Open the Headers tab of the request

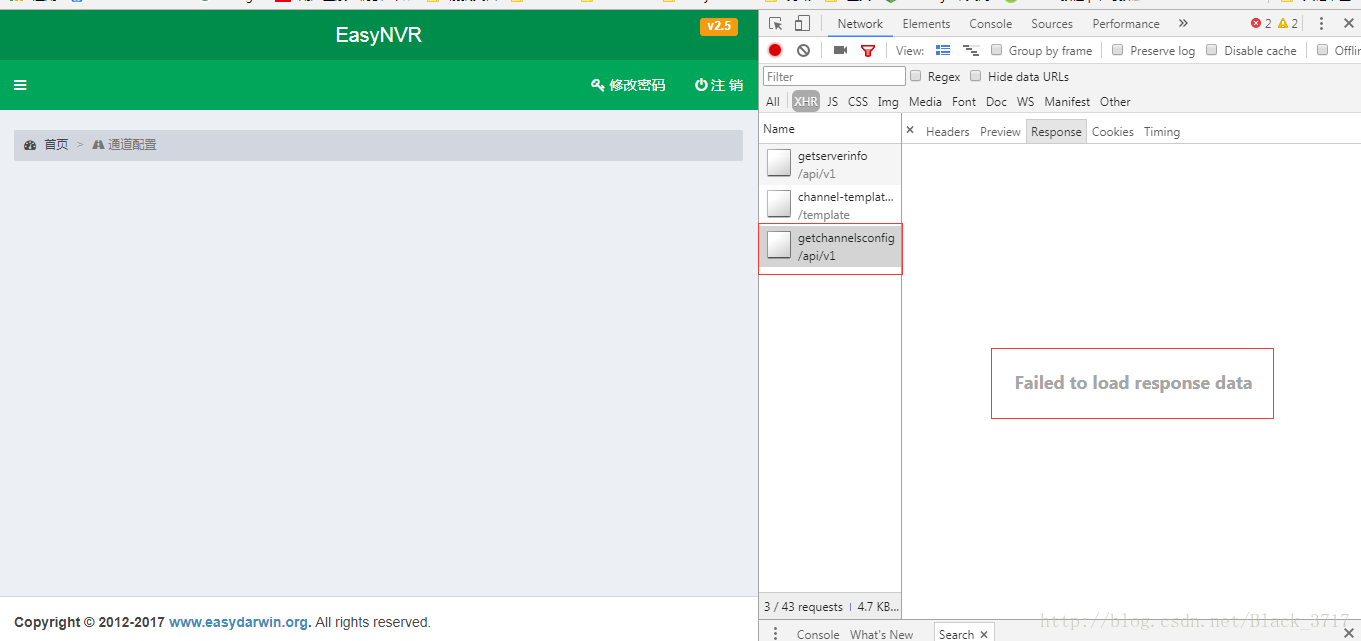click(x=947, y=132)
